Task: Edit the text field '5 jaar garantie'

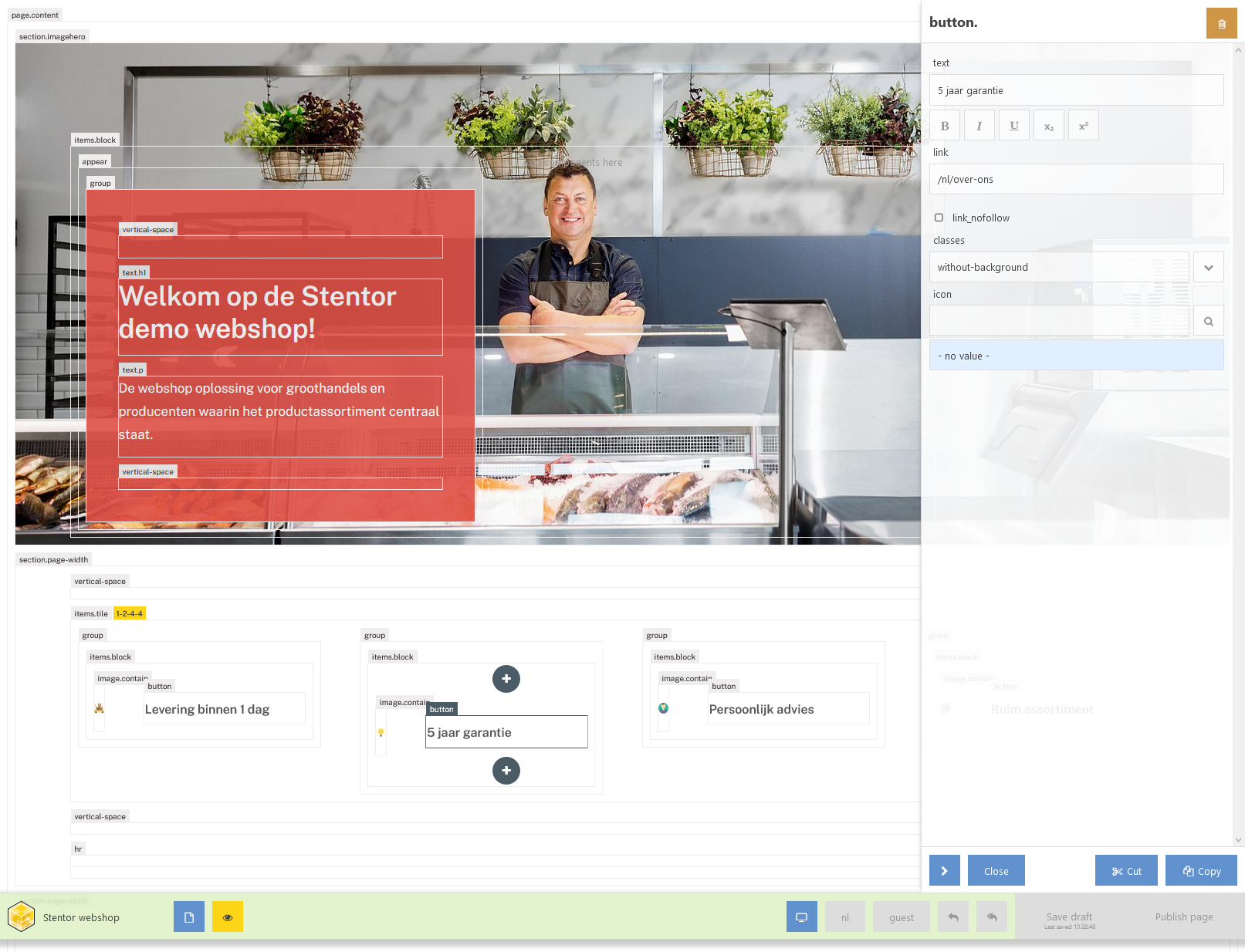Action: (x=1076, y=90)
